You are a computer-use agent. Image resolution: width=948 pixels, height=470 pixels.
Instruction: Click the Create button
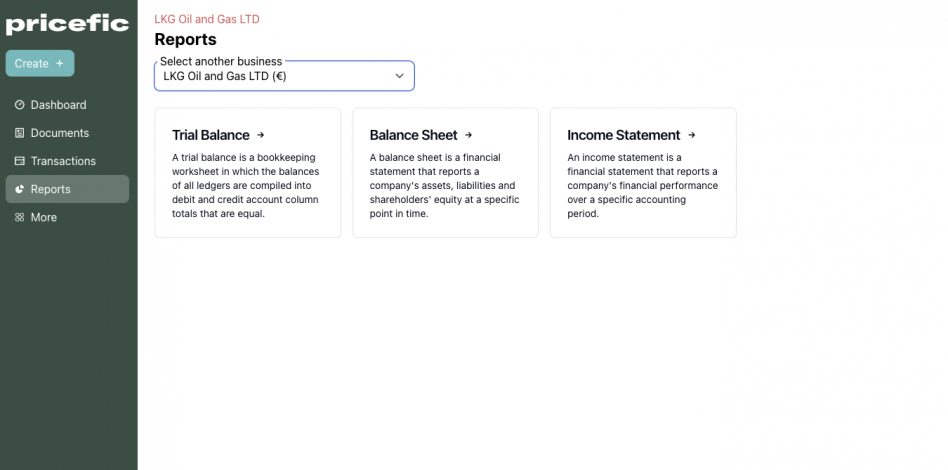click(x=40, y=64)
